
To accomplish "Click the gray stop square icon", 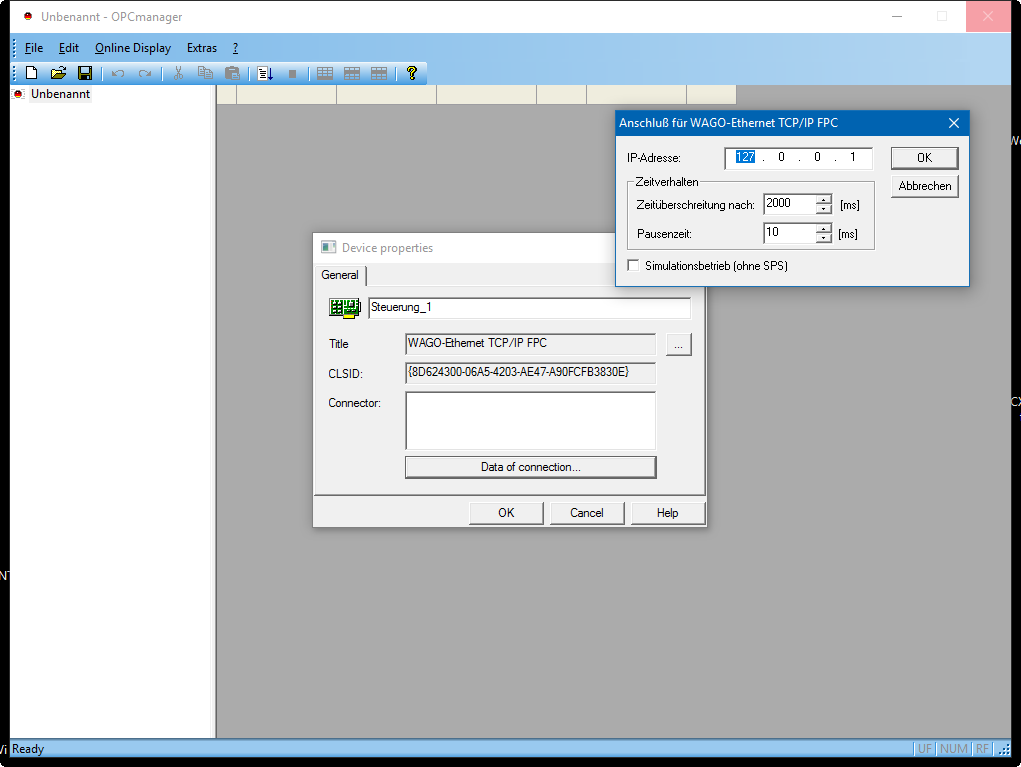I will 292,74.
